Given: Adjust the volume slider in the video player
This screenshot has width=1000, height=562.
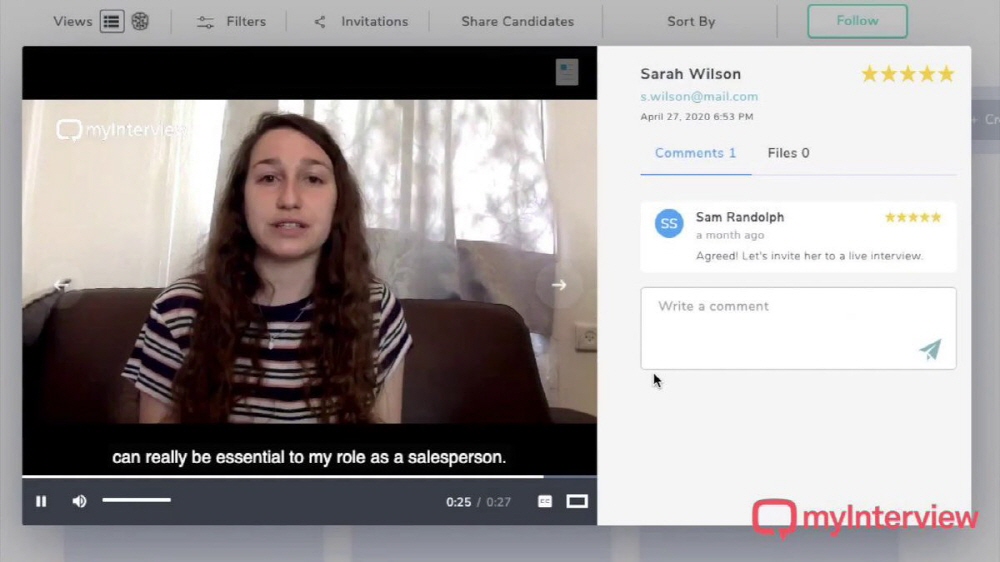Looking at the screenshot, I should tap(137, 500).
